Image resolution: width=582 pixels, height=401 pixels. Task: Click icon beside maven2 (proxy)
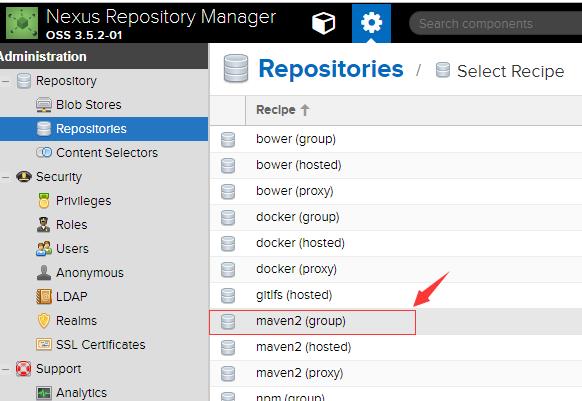tap(228, 374)
